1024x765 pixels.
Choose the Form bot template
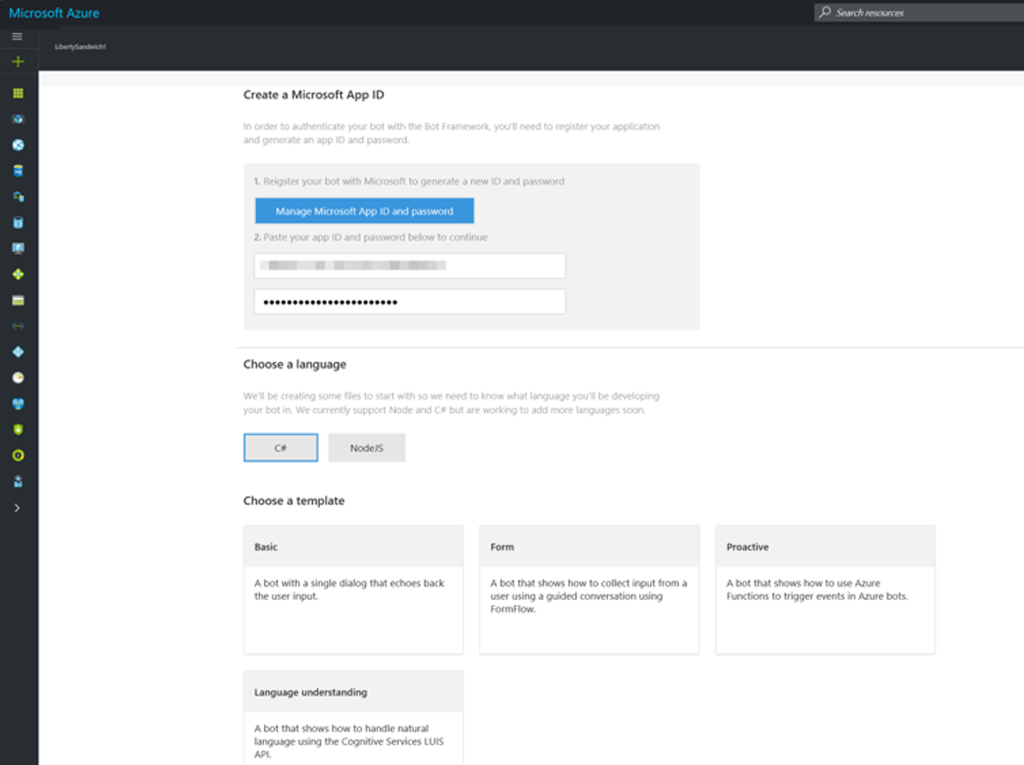point(589,589)
